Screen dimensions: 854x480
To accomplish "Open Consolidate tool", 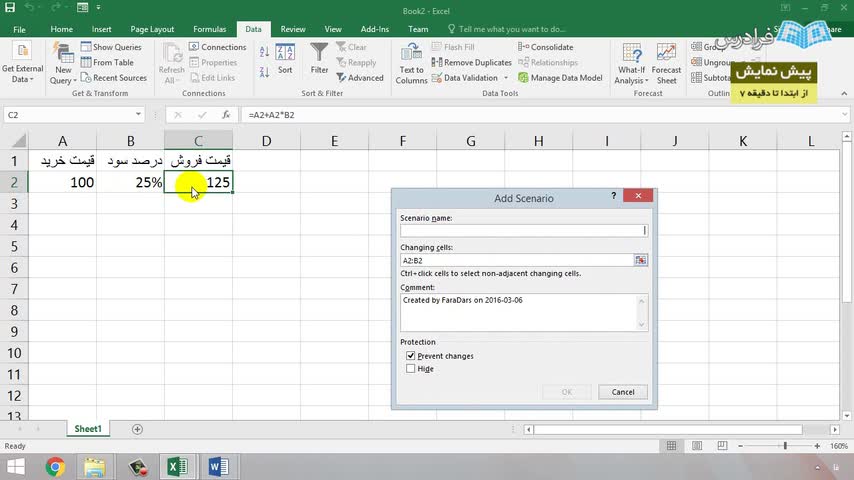I will point(546,47).
